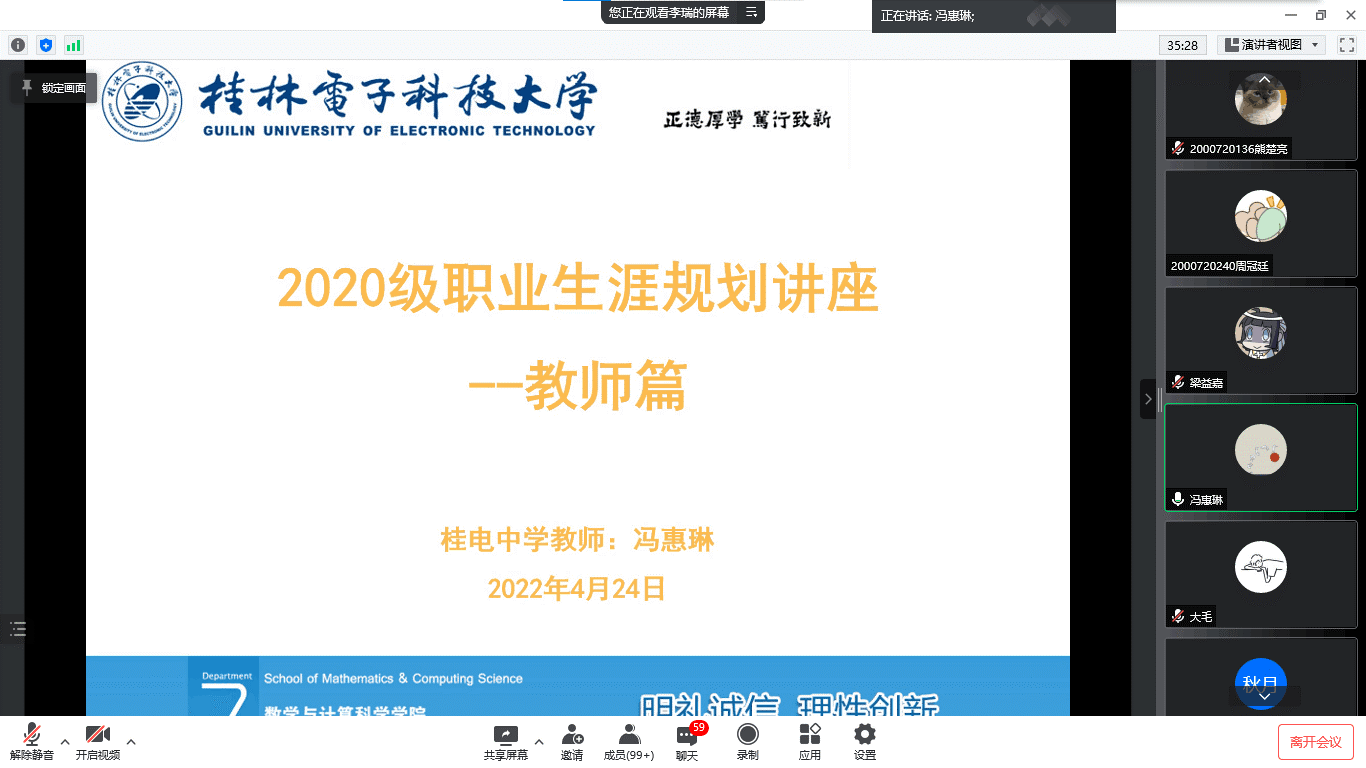Open the Members (成员) list
Screen dimensions: 1366x768
tap(629, 741)
